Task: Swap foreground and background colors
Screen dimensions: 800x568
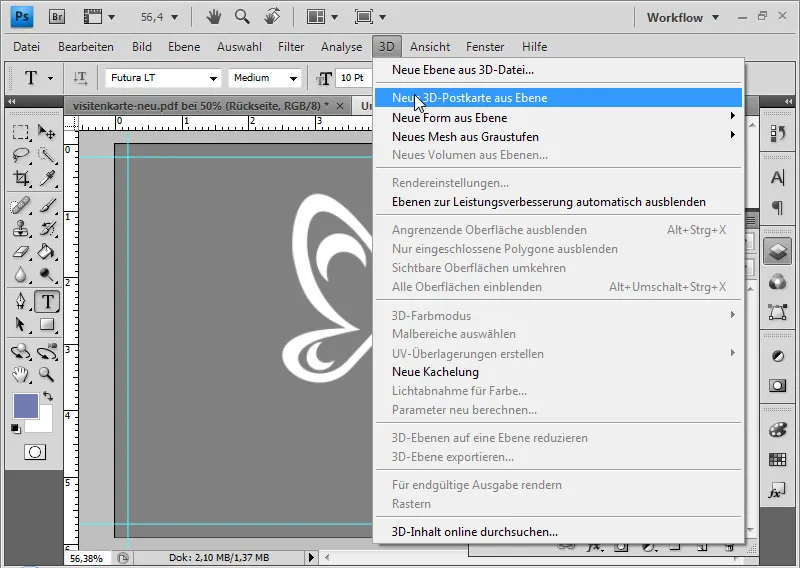Action: point(48,396)
